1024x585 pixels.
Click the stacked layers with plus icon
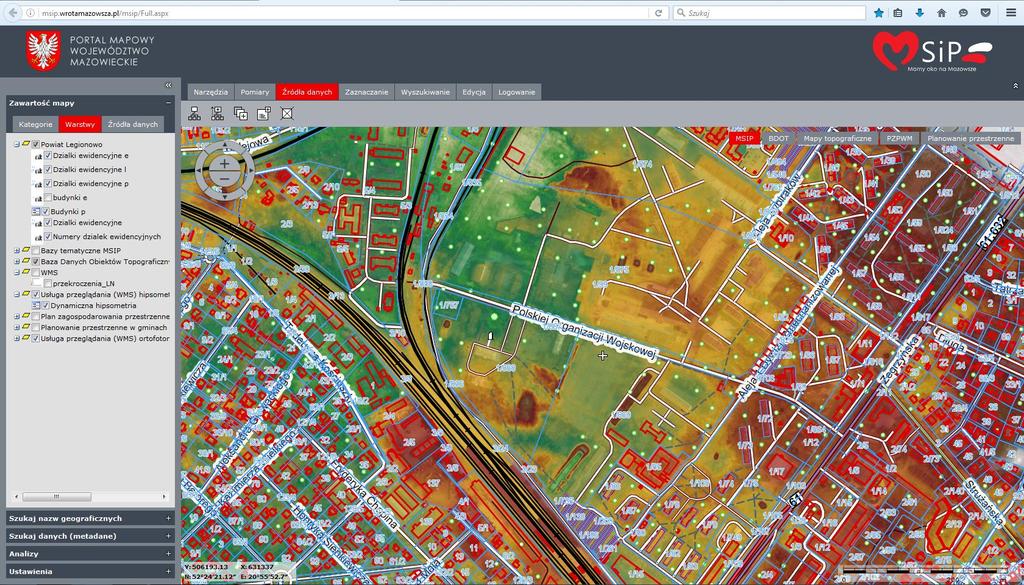(240, 113)
